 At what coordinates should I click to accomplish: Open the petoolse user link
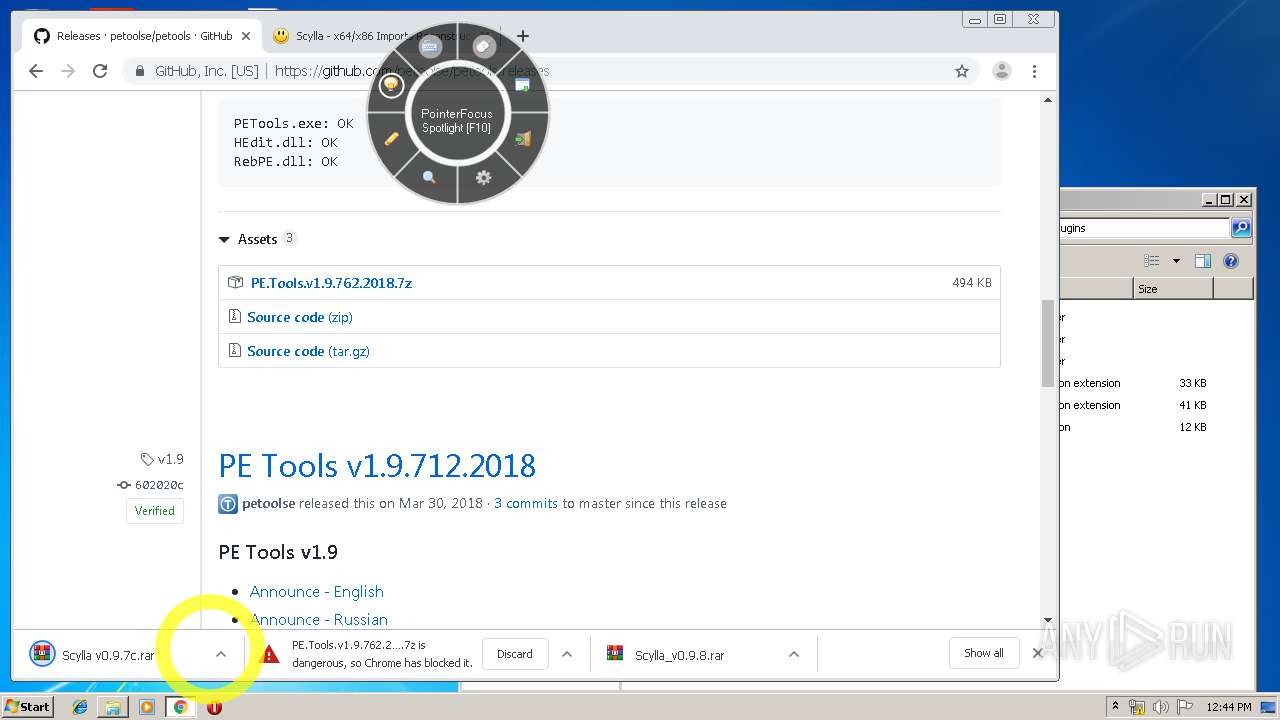(268, 503)
